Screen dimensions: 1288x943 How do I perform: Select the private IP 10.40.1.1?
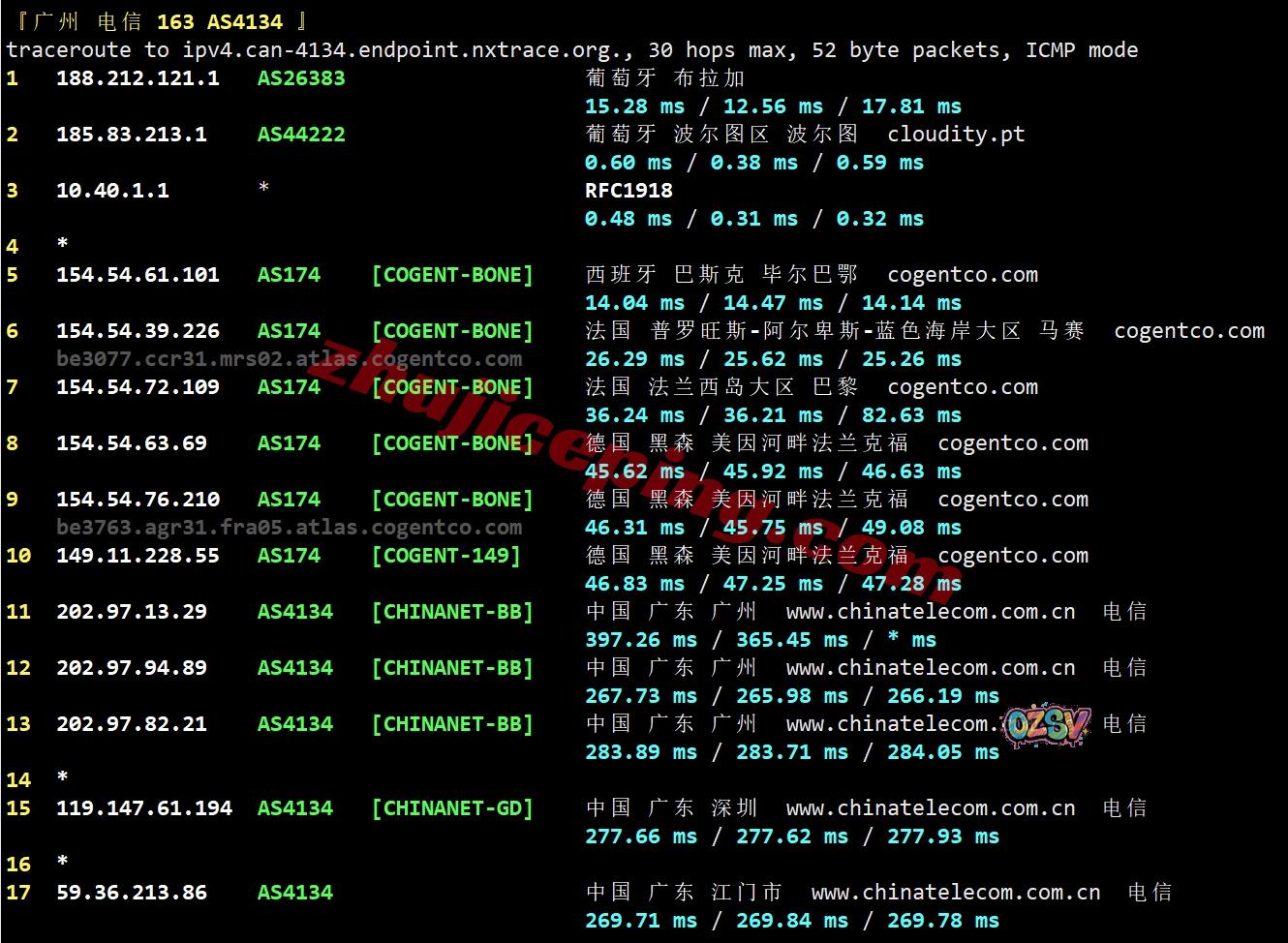pyautogui.click(x=112, y=191)
